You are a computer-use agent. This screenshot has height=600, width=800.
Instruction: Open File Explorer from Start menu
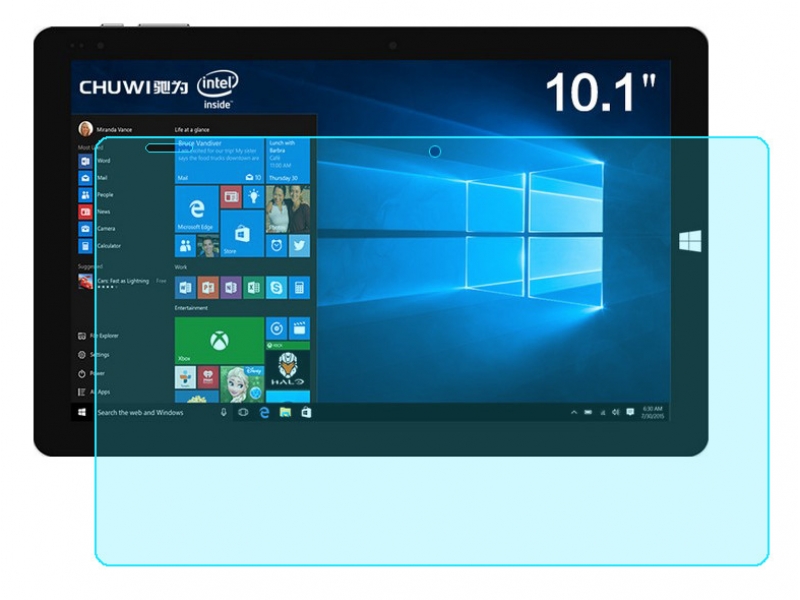98,336
